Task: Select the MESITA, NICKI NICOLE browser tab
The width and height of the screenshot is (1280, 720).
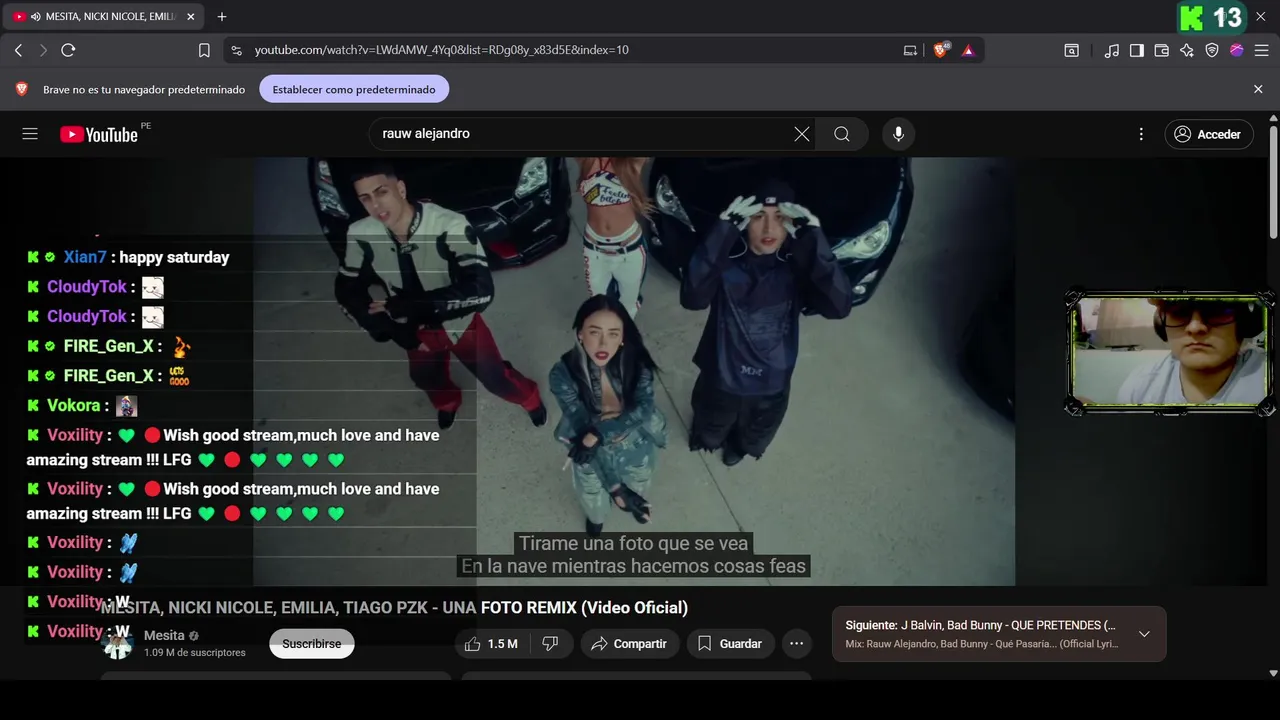Action: tap(104, 17)
